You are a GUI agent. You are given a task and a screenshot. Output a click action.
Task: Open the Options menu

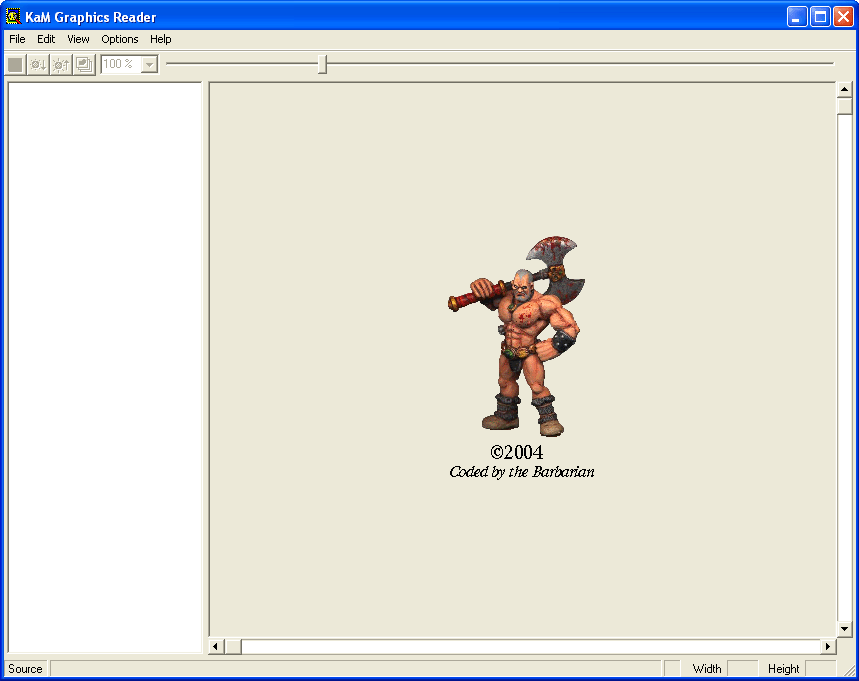point(120,39)
